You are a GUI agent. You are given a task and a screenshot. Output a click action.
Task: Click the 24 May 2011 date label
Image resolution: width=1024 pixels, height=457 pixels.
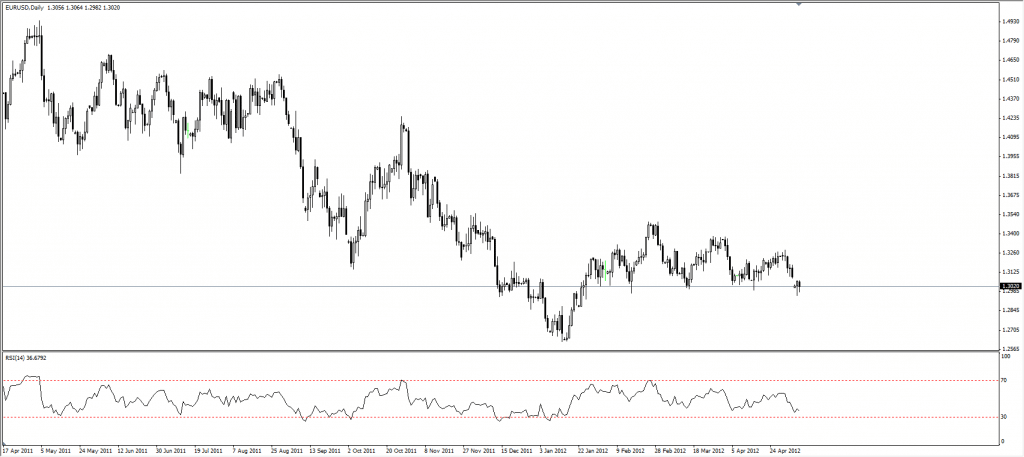click(95, 450)
